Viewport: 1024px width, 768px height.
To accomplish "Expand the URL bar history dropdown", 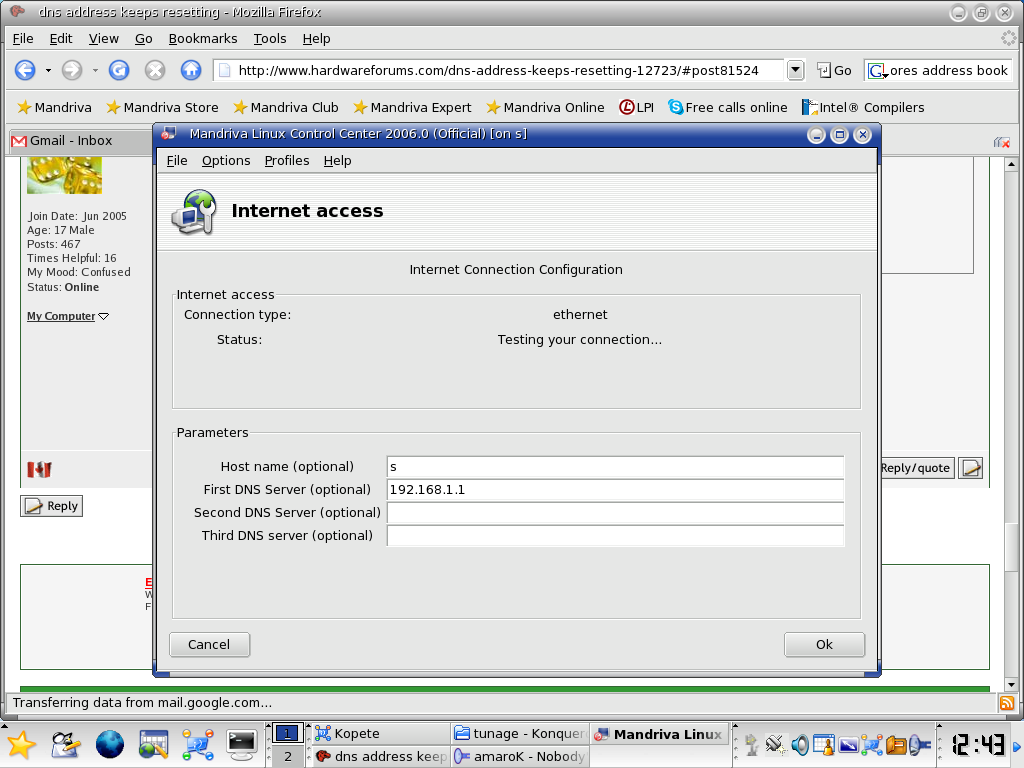I will (795, 70).
